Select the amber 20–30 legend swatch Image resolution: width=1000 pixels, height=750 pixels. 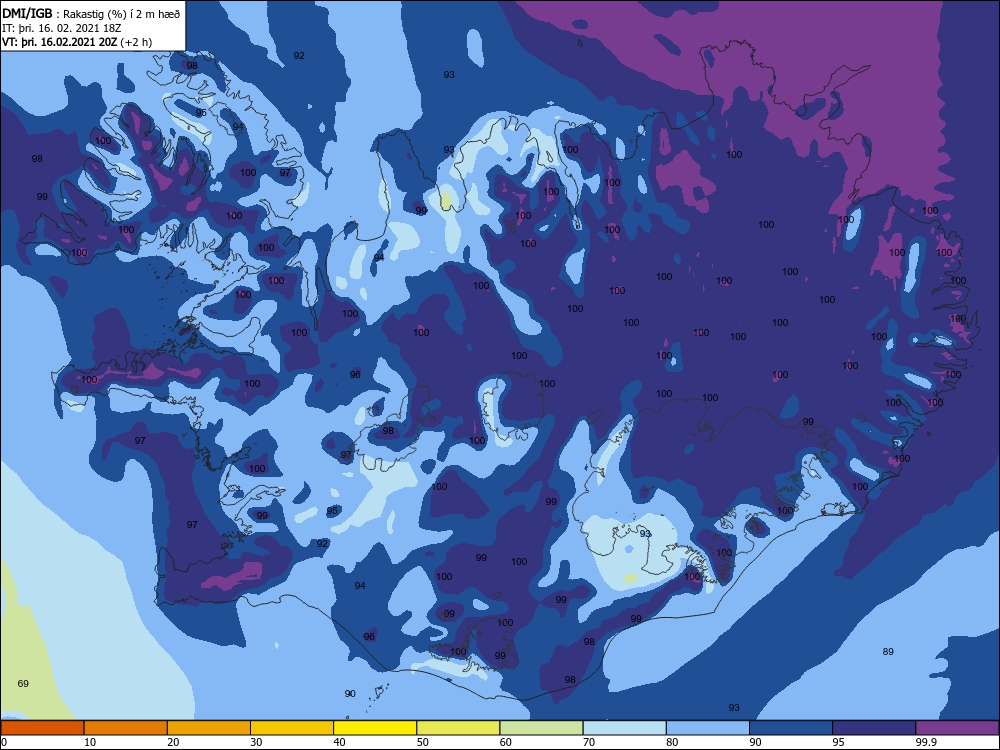click(x=209, y=728)
